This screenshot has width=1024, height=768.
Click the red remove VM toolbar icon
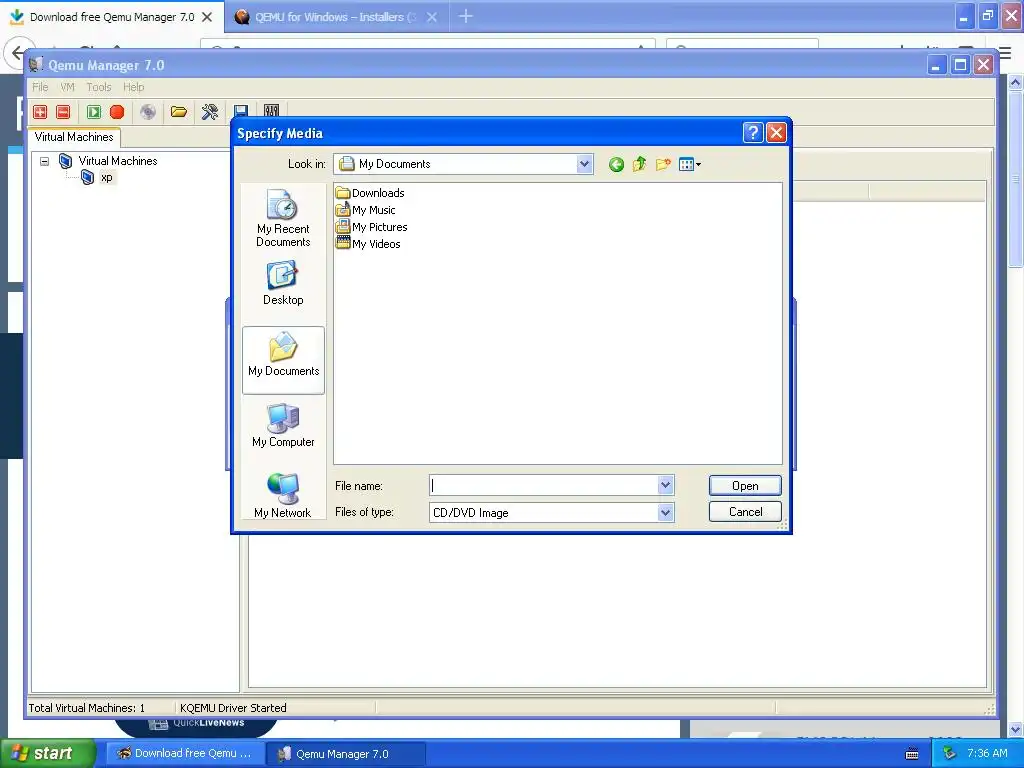tap(63, 112)
